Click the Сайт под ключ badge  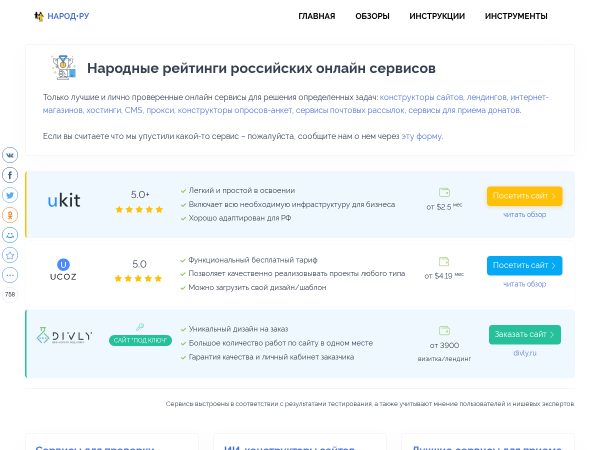[140, 340]
